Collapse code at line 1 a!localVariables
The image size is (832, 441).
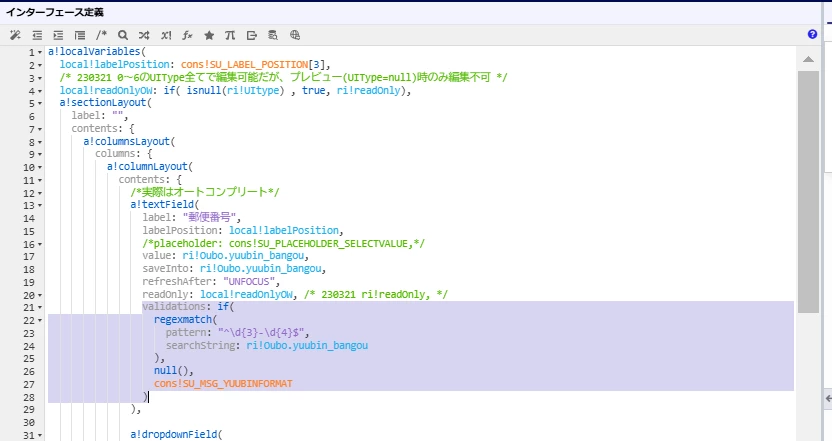[40, 53]
